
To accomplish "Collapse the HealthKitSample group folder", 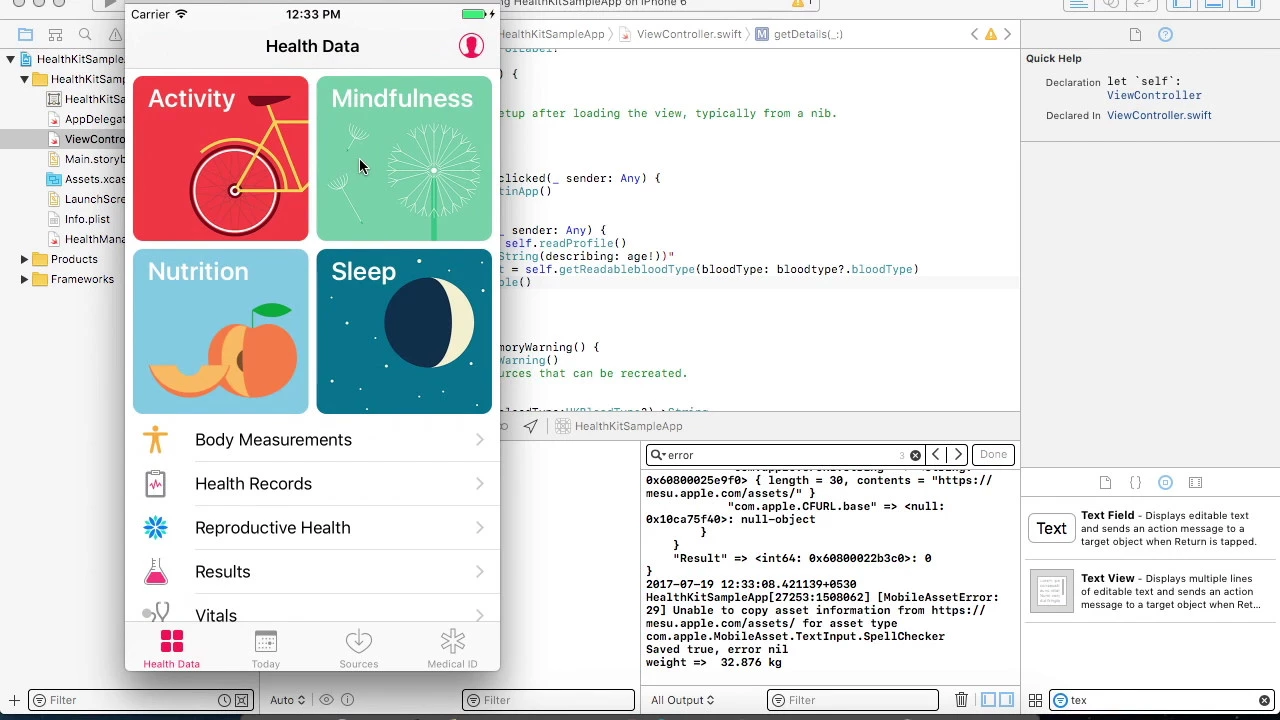I will pyautogui.click(x=24, y=79).
